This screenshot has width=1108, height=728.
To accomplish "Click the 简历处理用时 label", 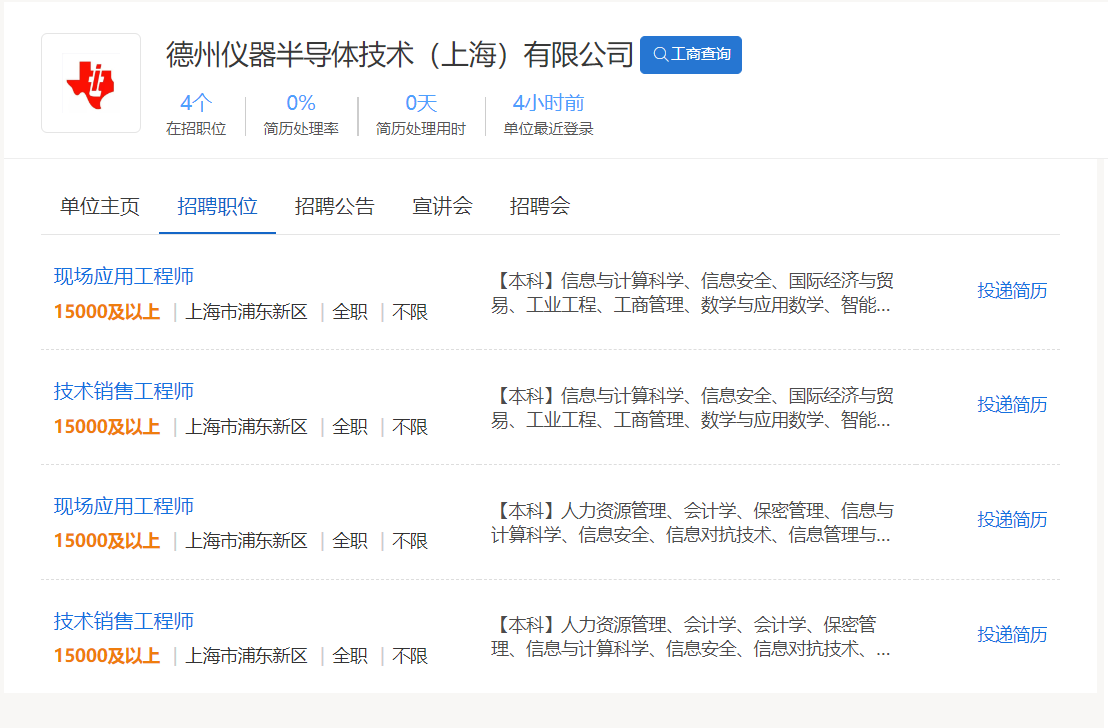I will pyautogui.click(x=420, y=129).
